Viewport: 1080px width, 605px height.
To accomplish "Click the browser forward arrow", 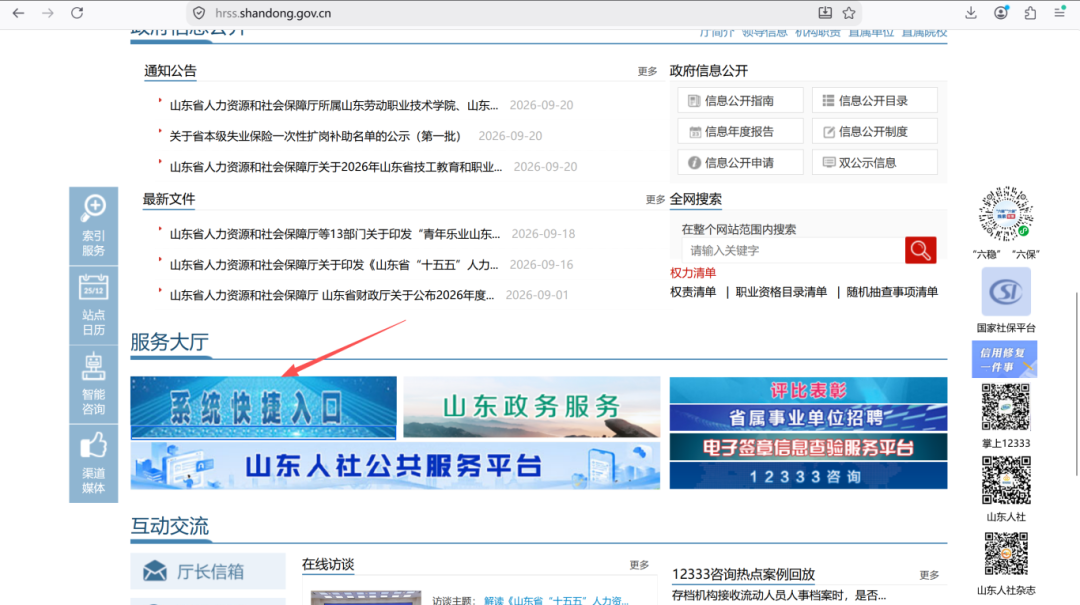I will (48, 13).
